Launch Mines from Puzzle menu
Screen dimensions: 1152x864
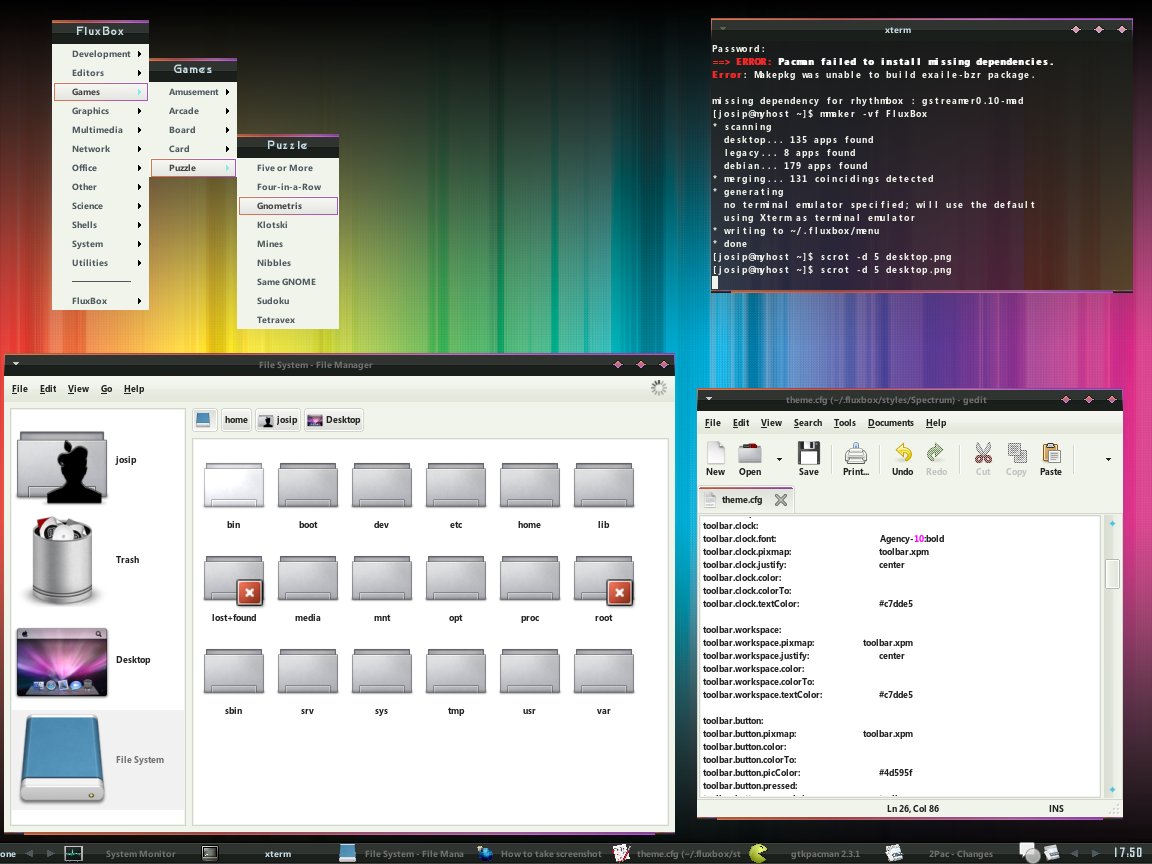pos(288,244)
